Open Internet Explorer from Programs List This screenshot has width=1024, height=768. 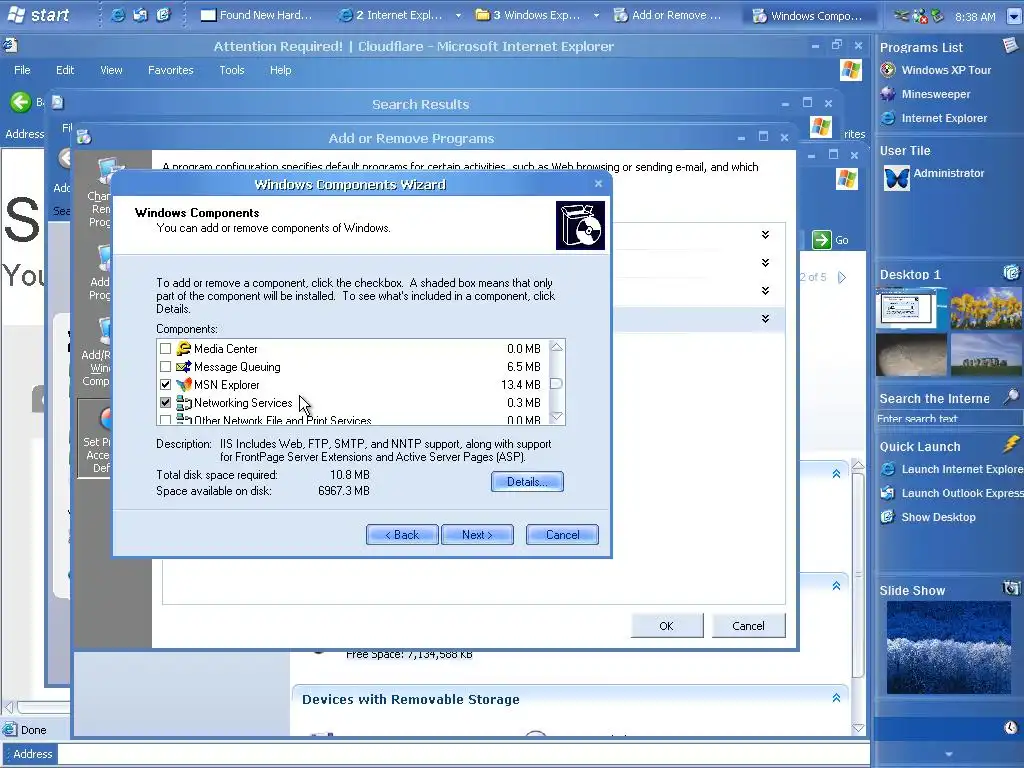coord(944,118)
